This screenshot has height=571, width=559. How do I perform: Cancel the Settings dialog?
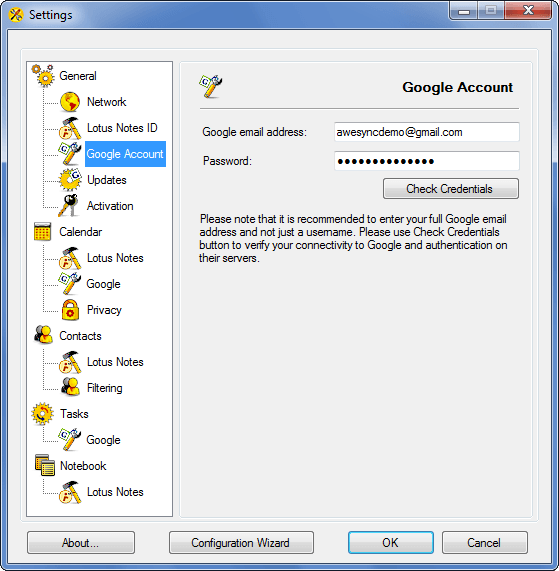(x=484, y=543)
